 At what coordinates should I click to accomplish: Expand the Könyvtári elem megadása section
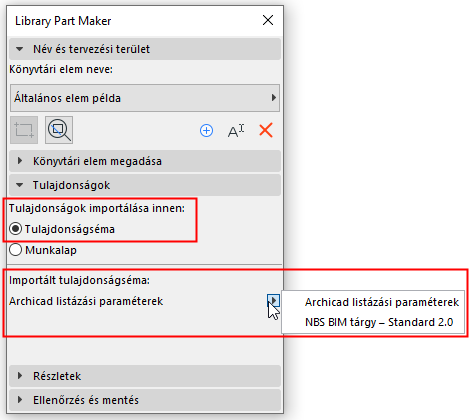pos(145,161)
